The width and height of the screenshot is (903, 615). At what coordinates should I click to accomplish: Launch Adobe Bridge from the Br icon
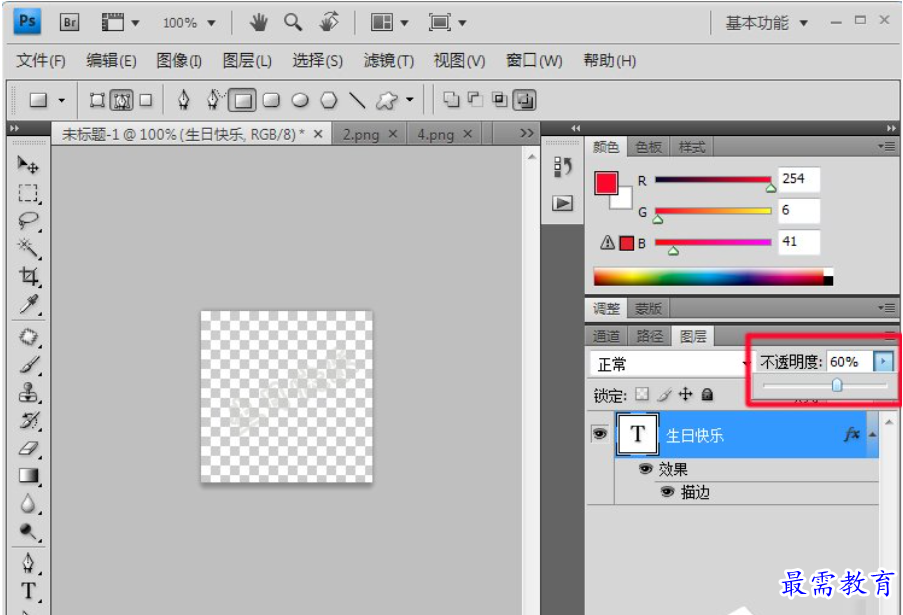[69, 22]
